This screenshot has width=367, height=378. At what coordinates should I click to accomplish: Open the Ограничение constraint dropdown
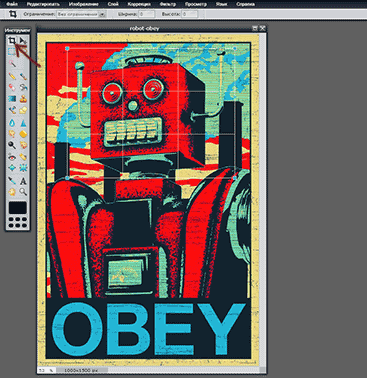[81, 14]
